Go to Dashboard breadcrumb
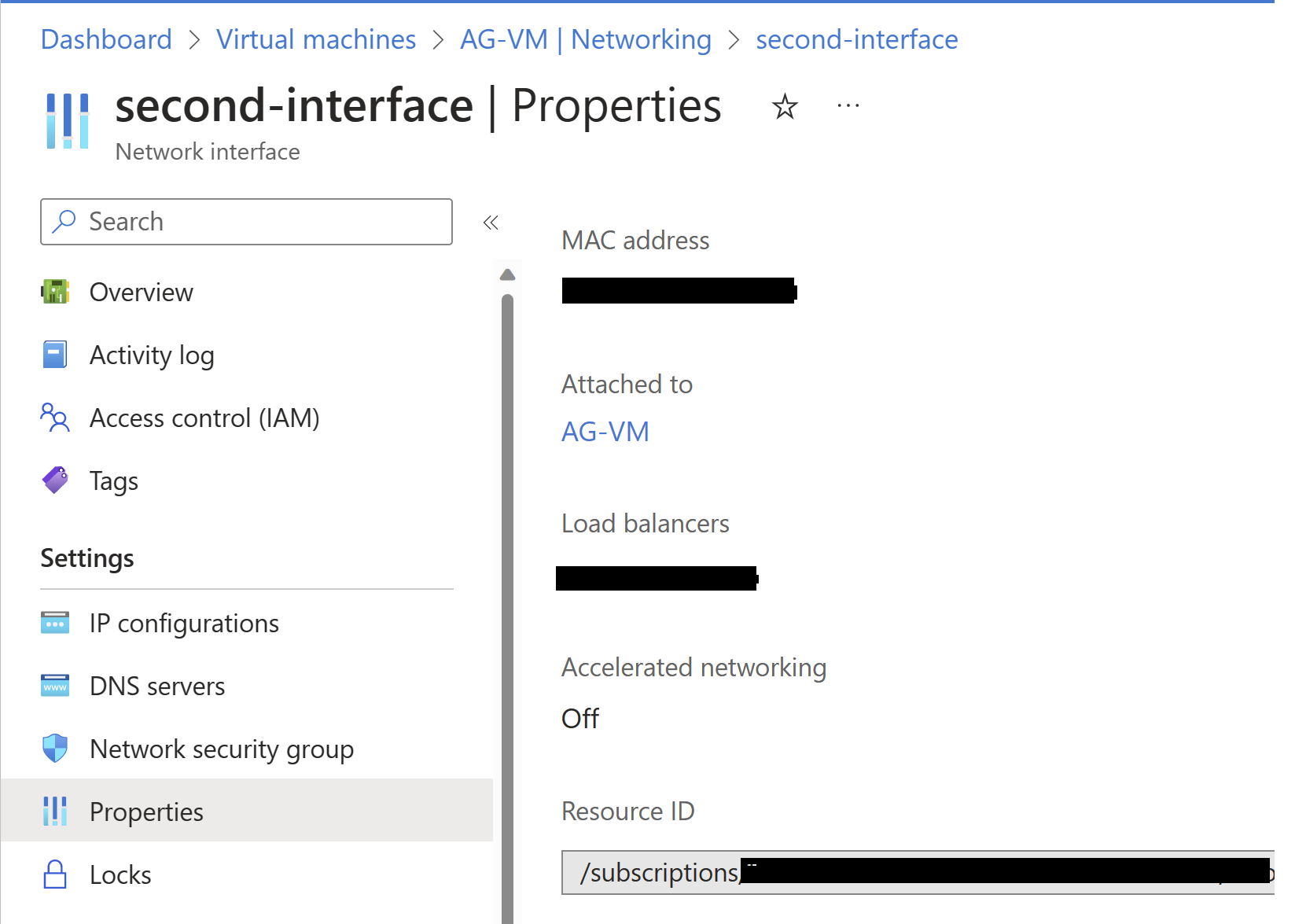The width and height of the screenshot is (1306, 924). (x=106, y=39)
